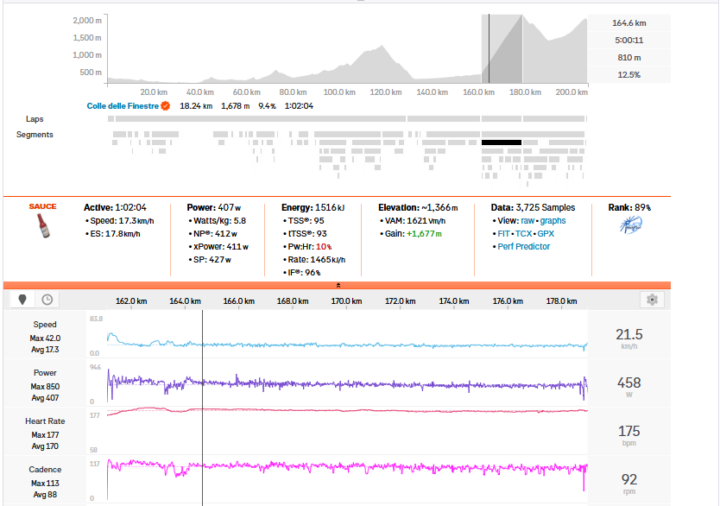Open chart settings gear icon

(652, 299)
